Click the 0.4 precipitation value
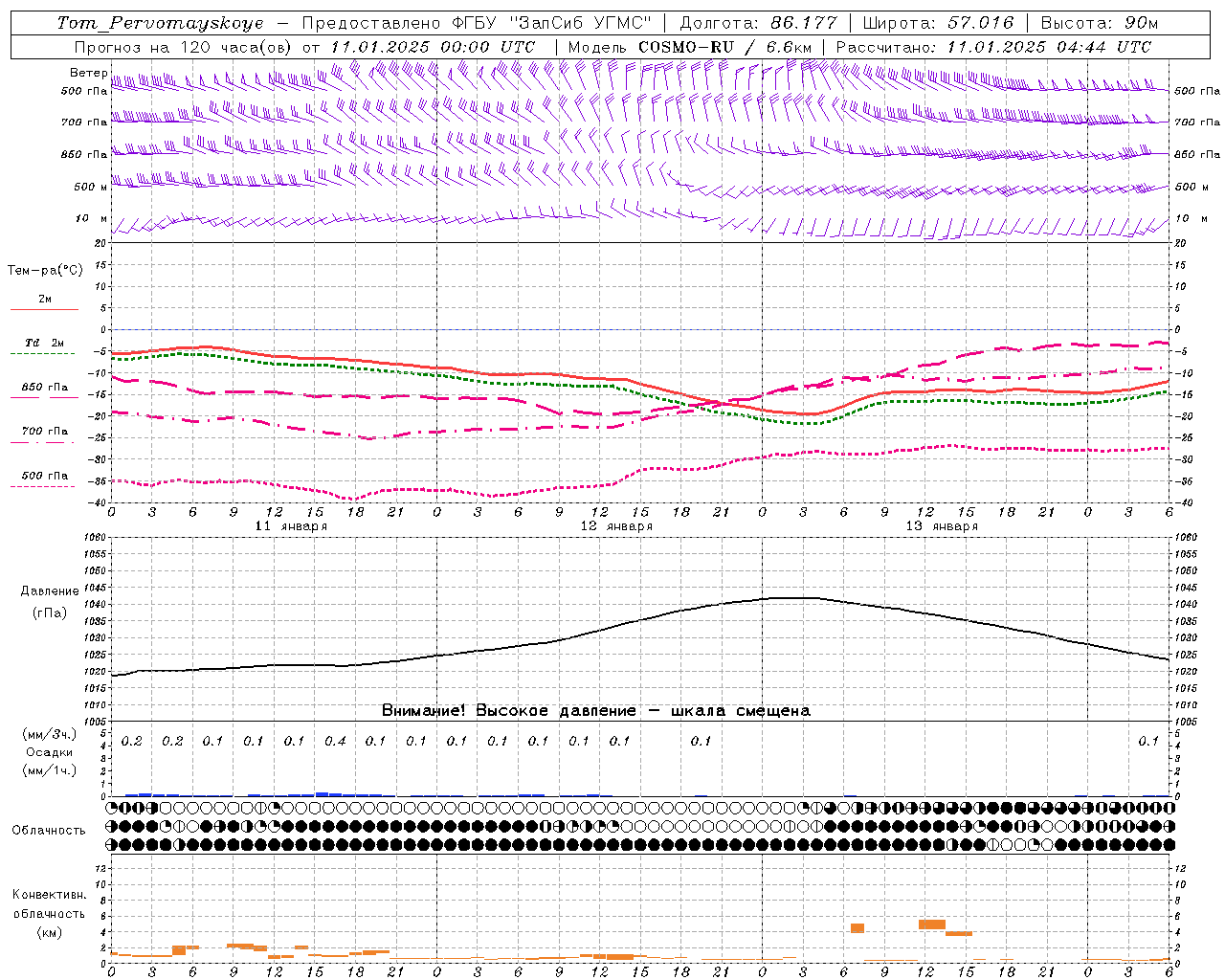The width and height of the screenshot is (1225, 980). [x=335, y=742]
